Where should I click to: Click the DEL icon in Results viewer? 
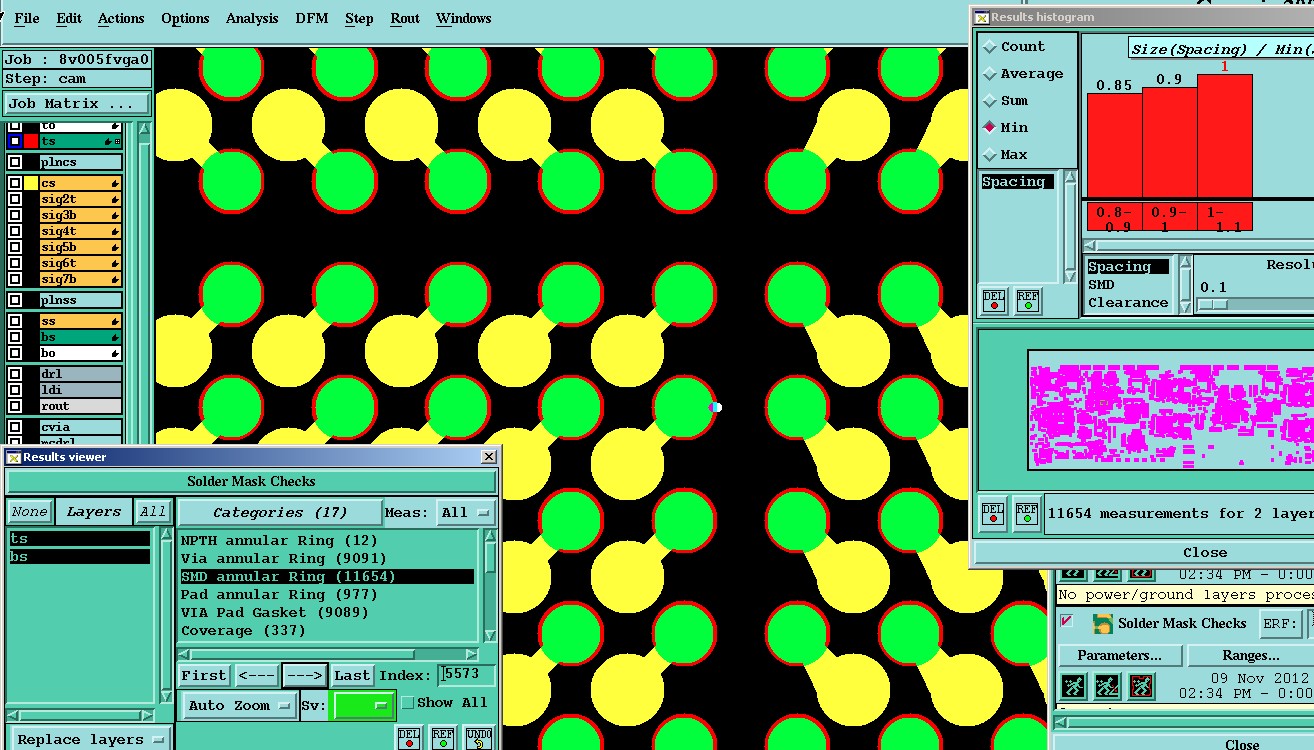click(409, 738)
